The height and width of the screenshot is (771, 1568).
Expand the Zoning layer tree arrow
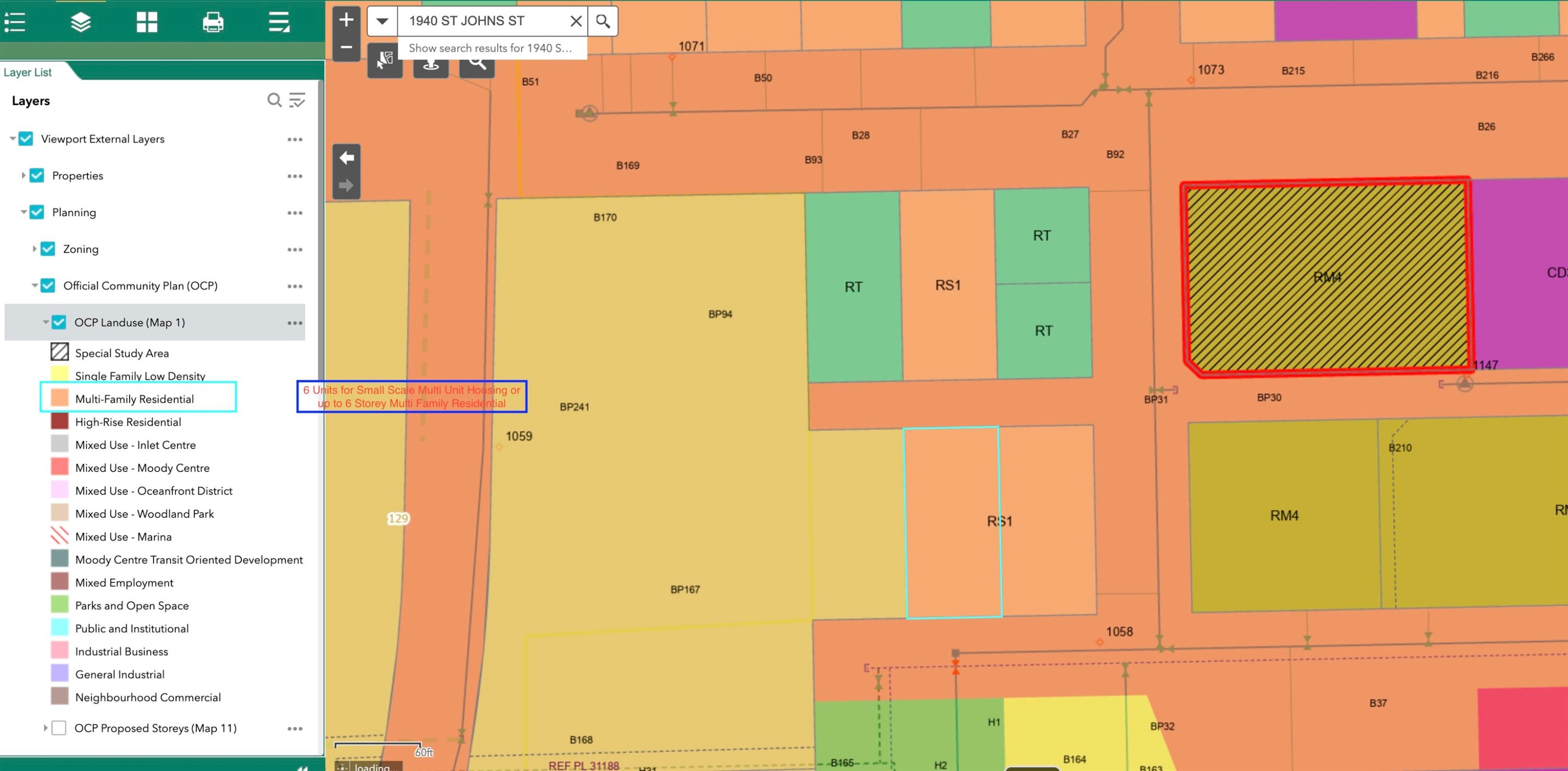(34, 249)
